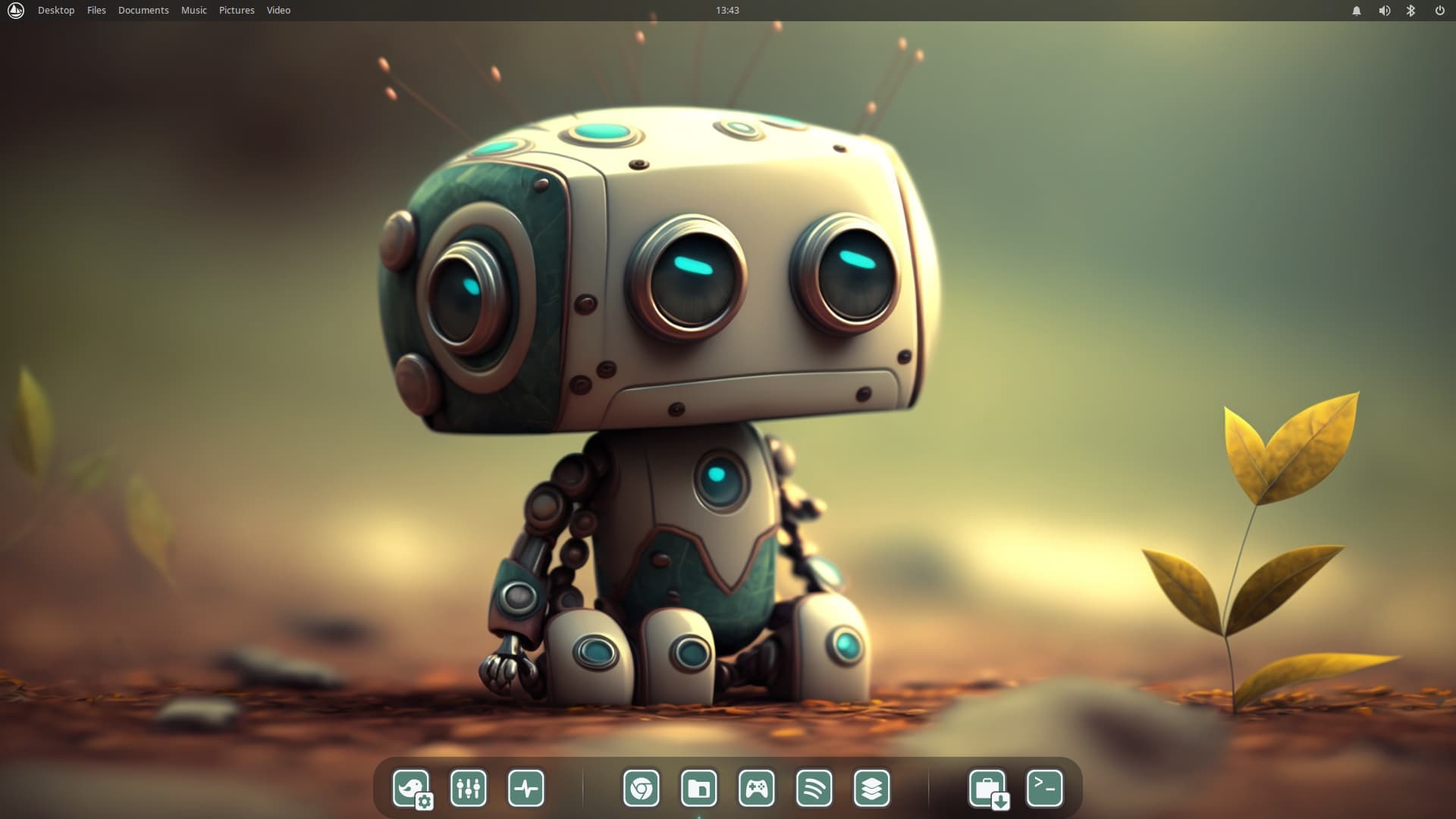The image size is (1456, 819).
Task: Open the Solus logo application menu
Action: (15, 11)
